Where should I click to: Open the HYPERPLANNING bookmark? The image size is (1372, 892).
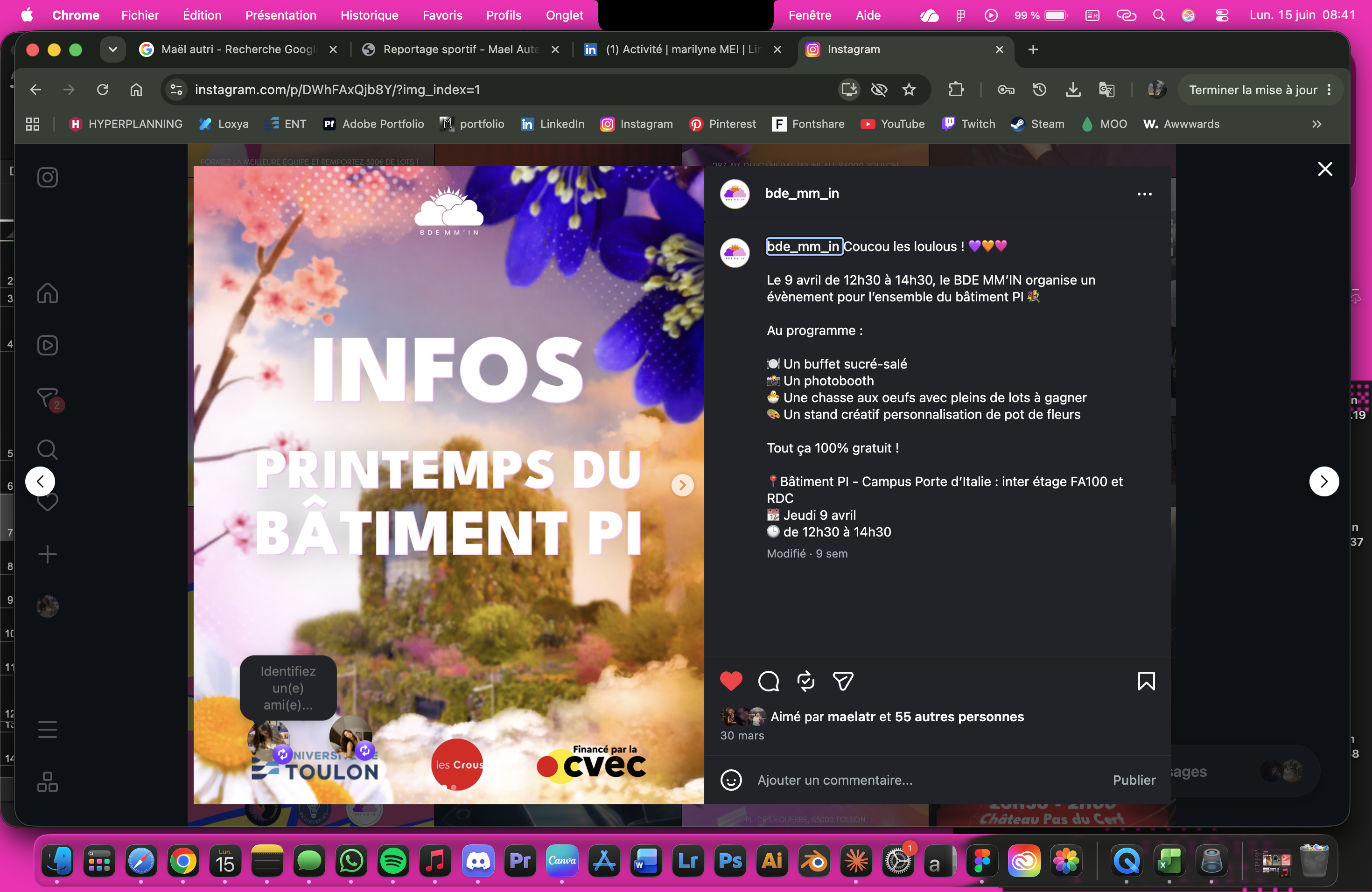coord(125,124)
